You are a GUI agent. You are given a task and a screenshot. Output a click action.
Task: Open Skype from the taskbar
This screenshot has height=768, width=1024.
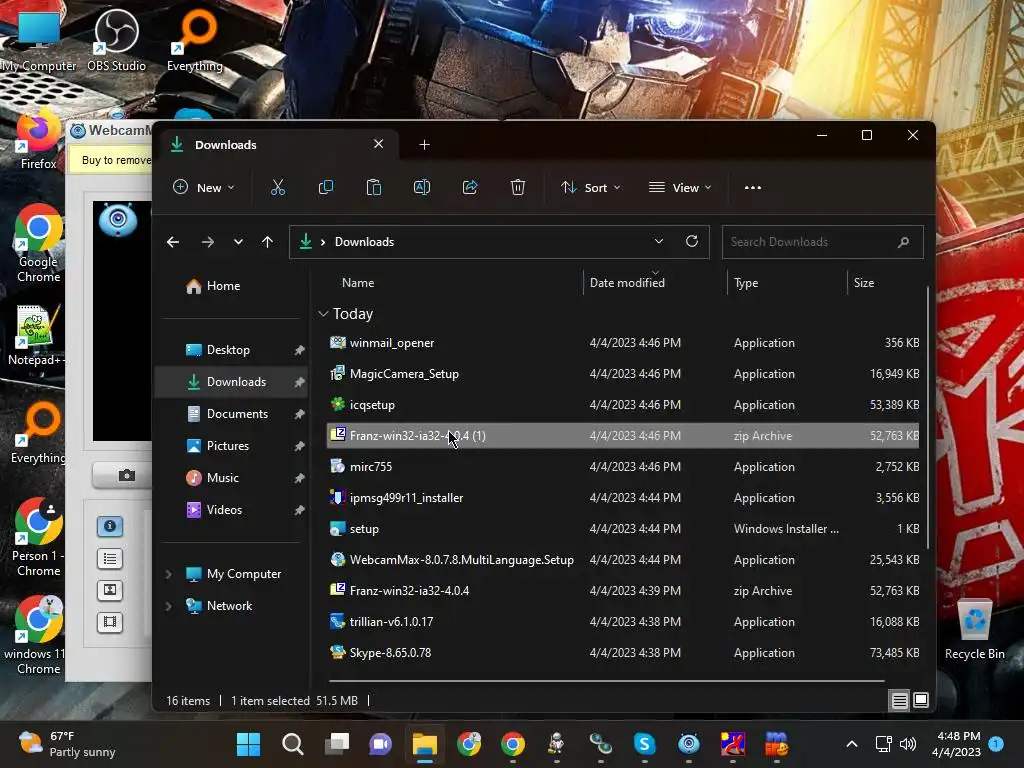pos(645,744)
